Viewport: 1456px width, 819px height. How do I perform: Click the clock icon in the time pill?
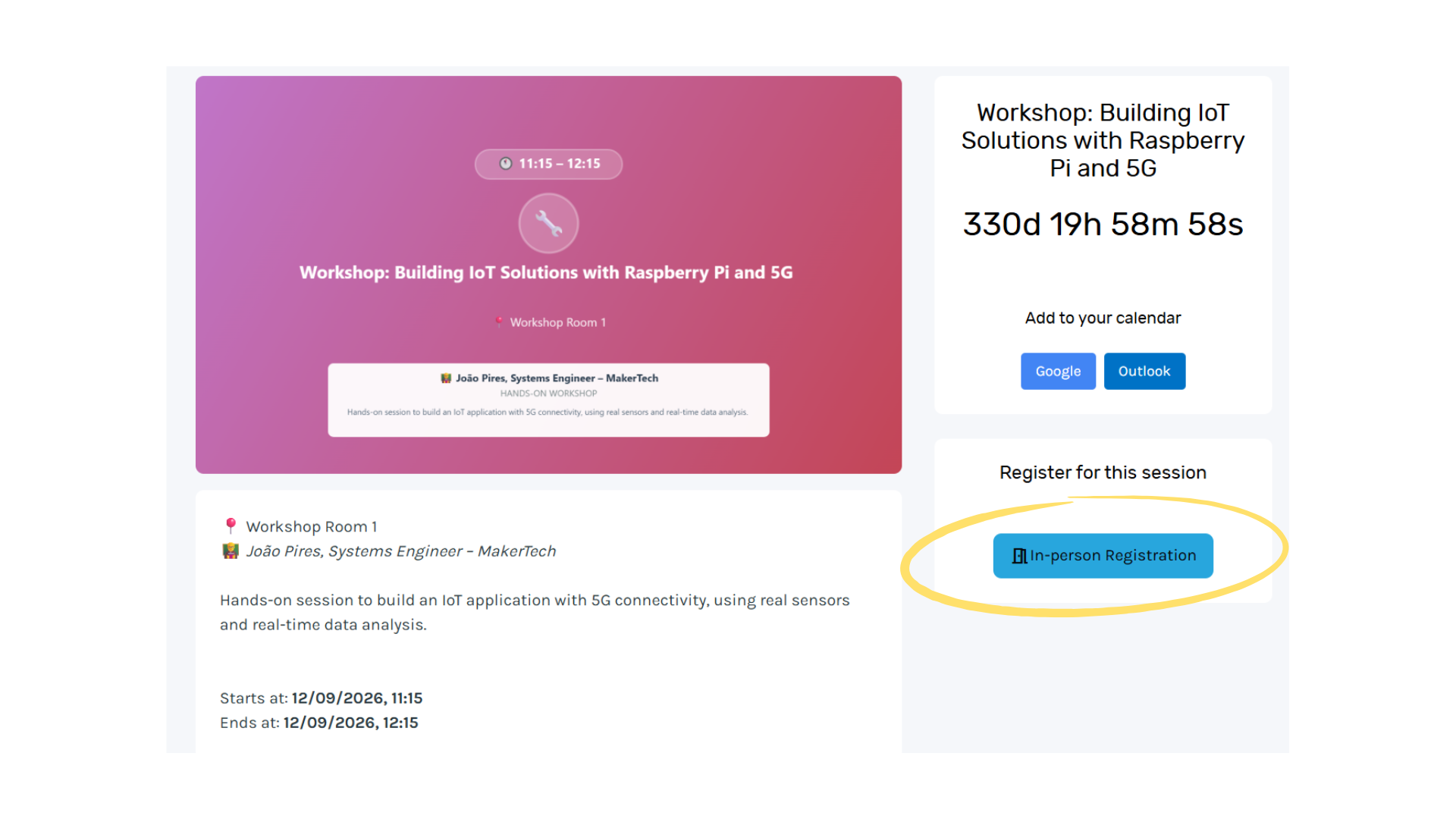point(505,164)
